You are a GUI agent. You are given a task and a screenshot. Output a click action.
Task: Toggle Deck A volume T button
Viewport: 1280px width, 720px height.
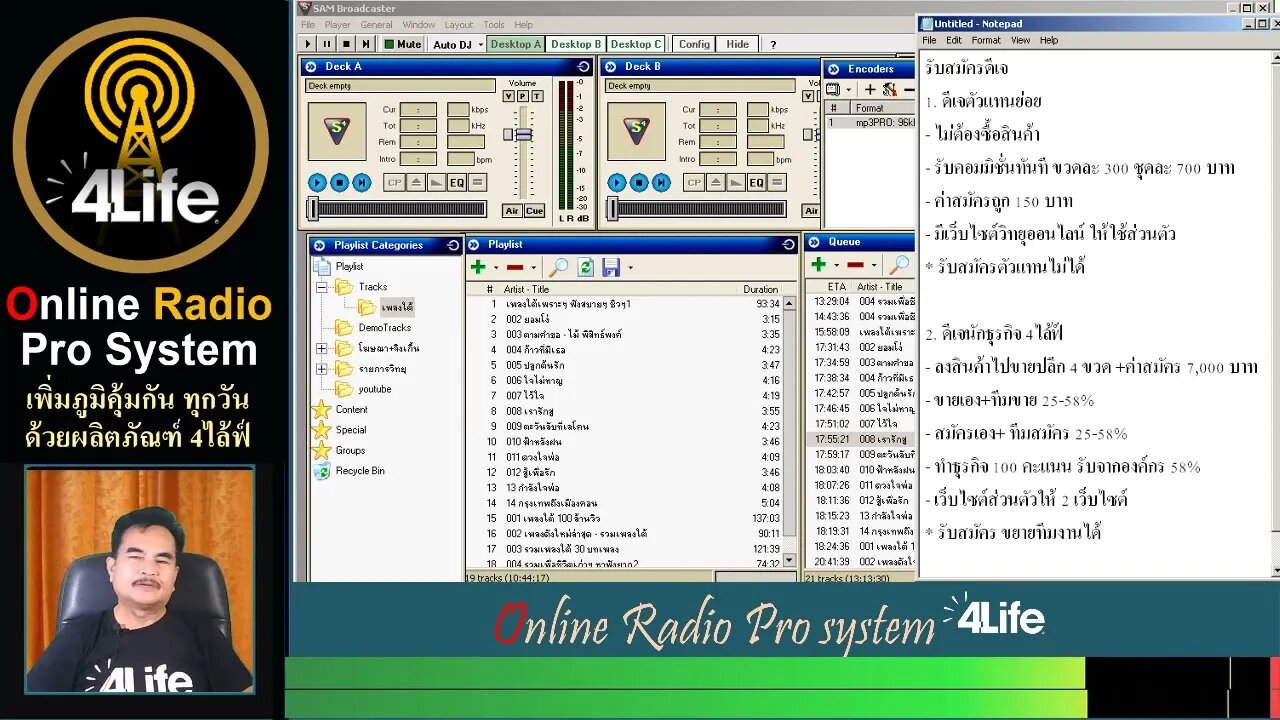537,96
